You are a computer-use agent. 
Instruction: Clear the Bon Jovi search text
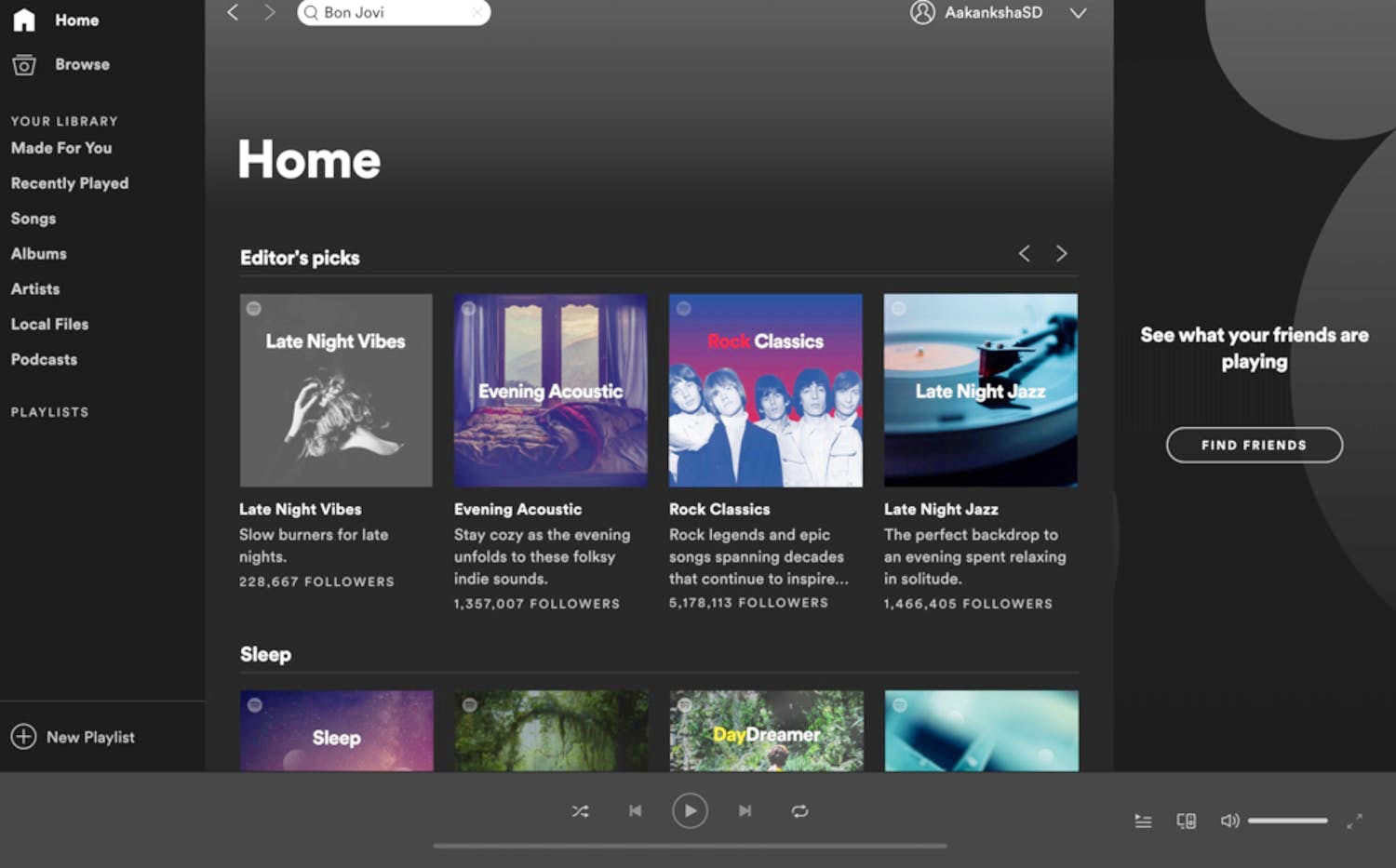[477, 13]
